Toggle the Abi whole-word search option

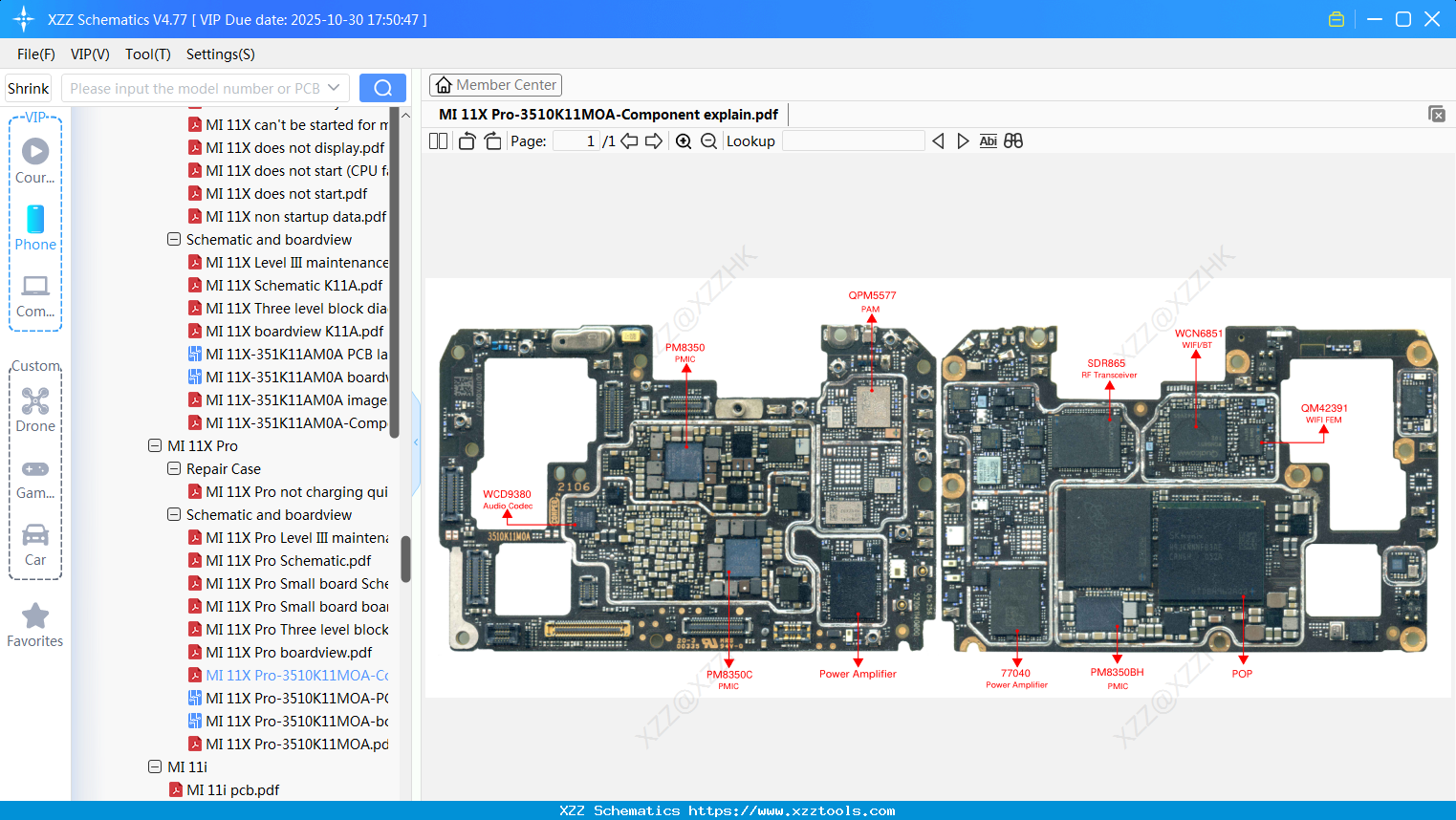pos(988,140)
